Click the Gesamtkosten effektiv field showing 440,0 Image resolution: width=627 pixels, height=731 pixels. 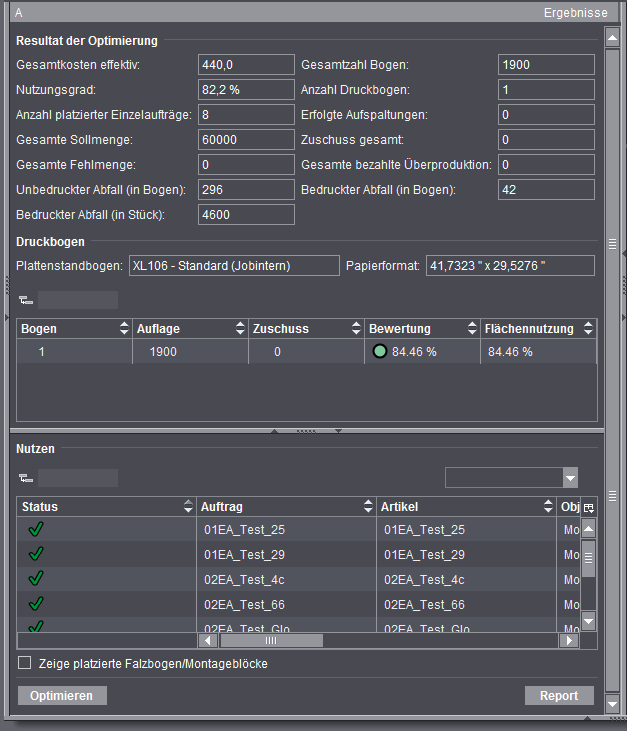pos(246,64)
